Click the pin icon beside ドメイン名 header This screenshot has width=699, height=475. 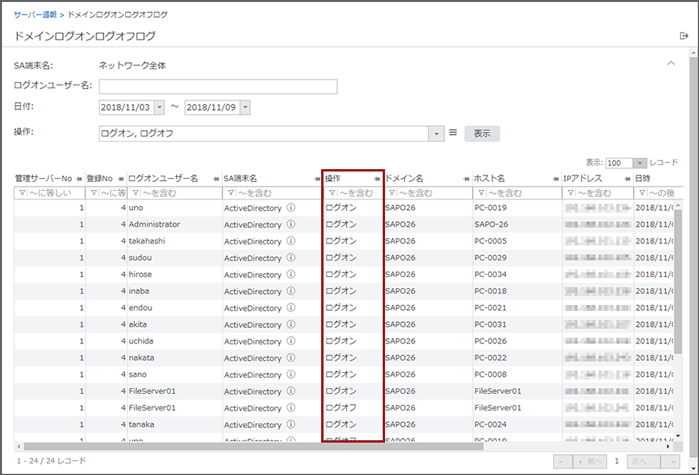(x=464, y=178)
